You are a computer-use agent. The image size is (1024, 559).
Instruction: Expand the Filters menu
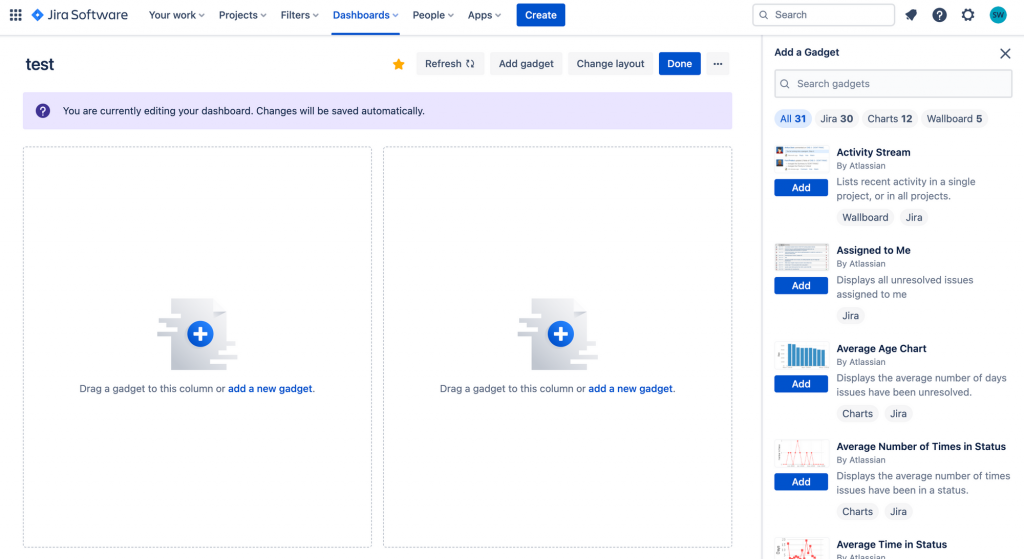click(x=299, y=15)
